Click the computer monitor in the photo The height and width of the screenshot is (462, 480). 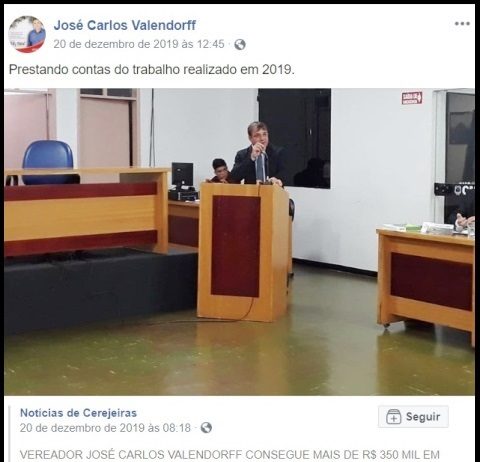coord(182,175)
